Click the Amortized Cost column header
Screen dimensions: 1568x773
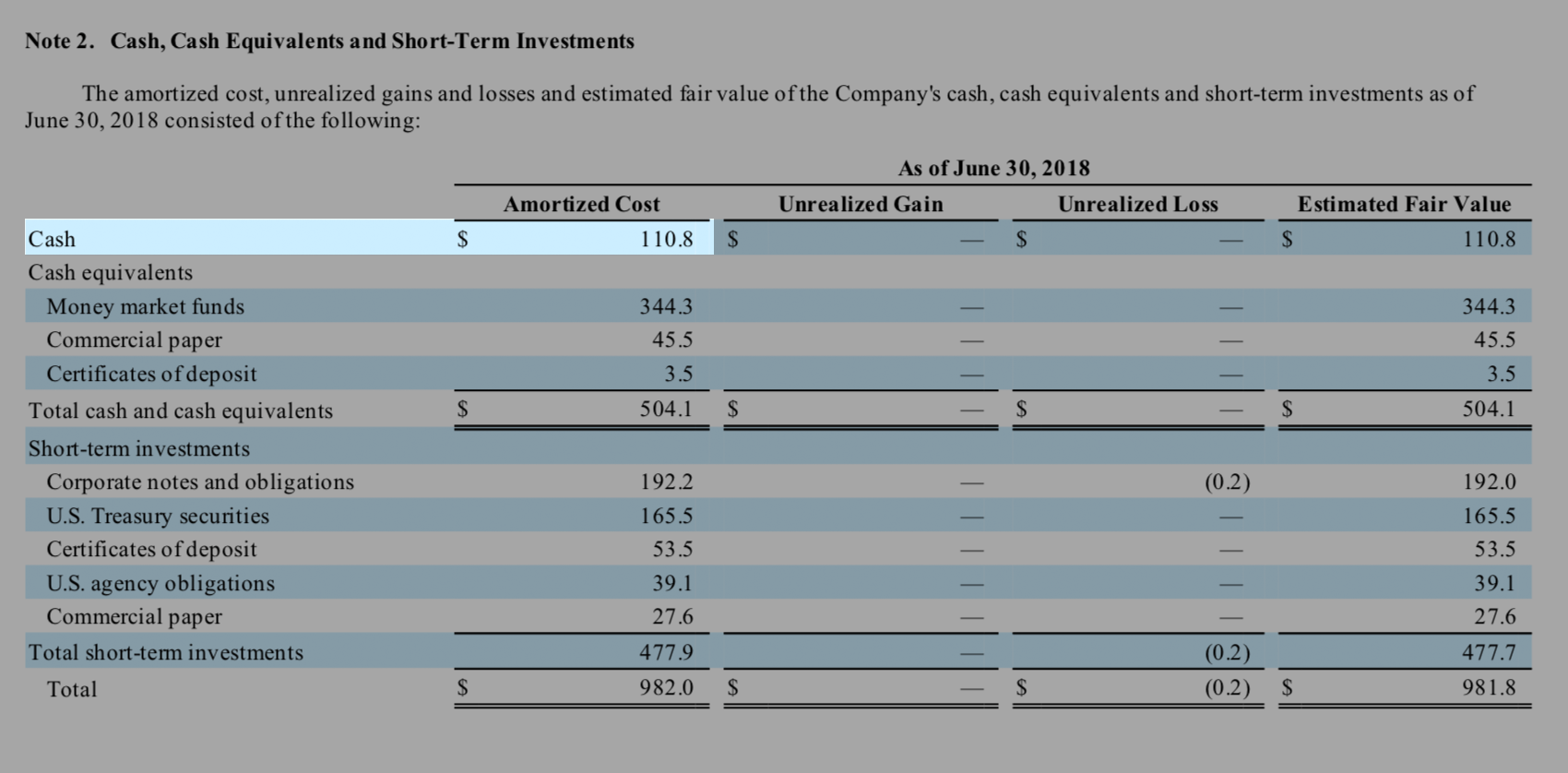(581, 204)
